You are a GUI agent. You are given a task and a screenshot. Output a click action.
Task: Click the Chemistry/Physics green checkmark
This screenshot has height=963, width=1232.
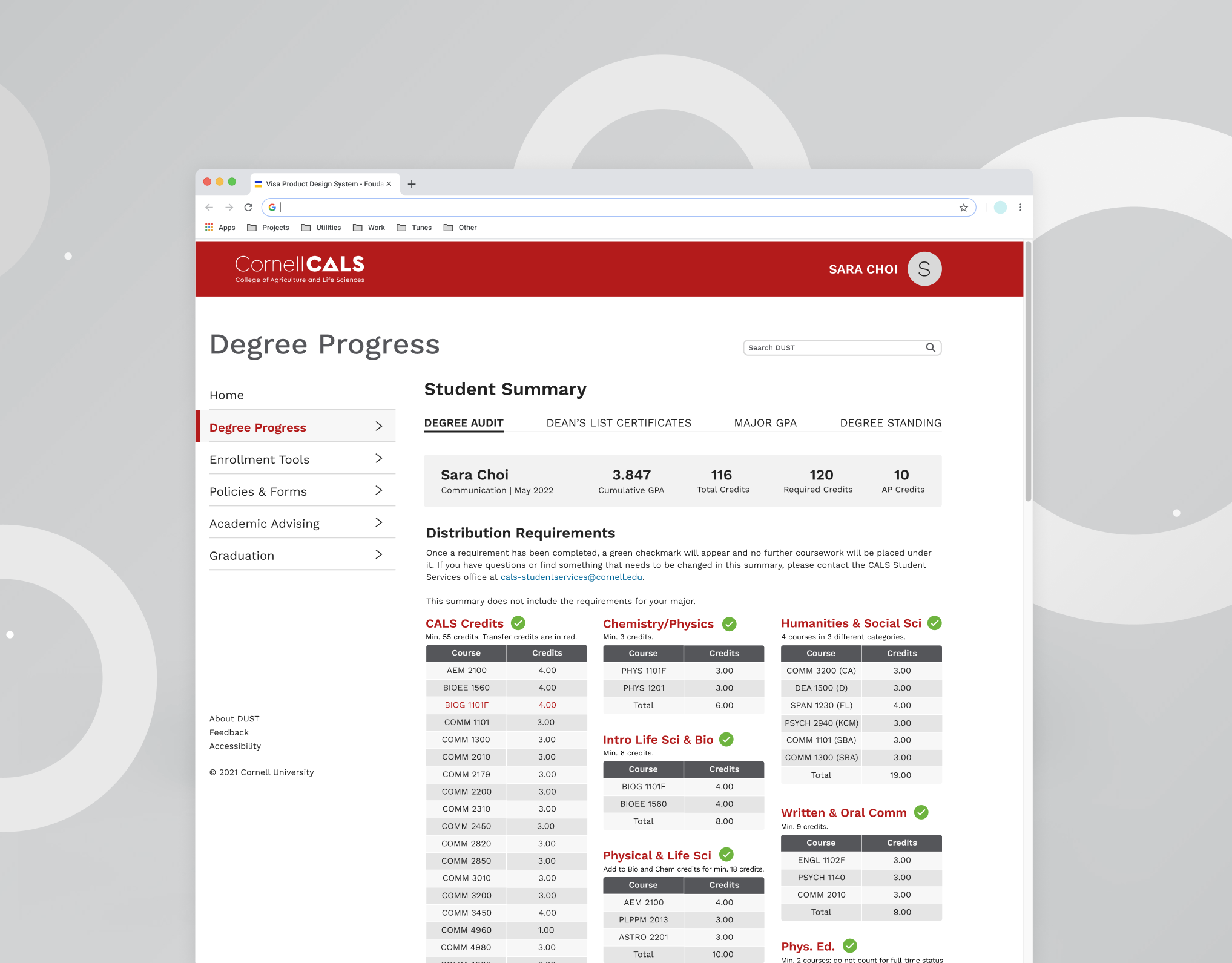click(x=730, y=624)
